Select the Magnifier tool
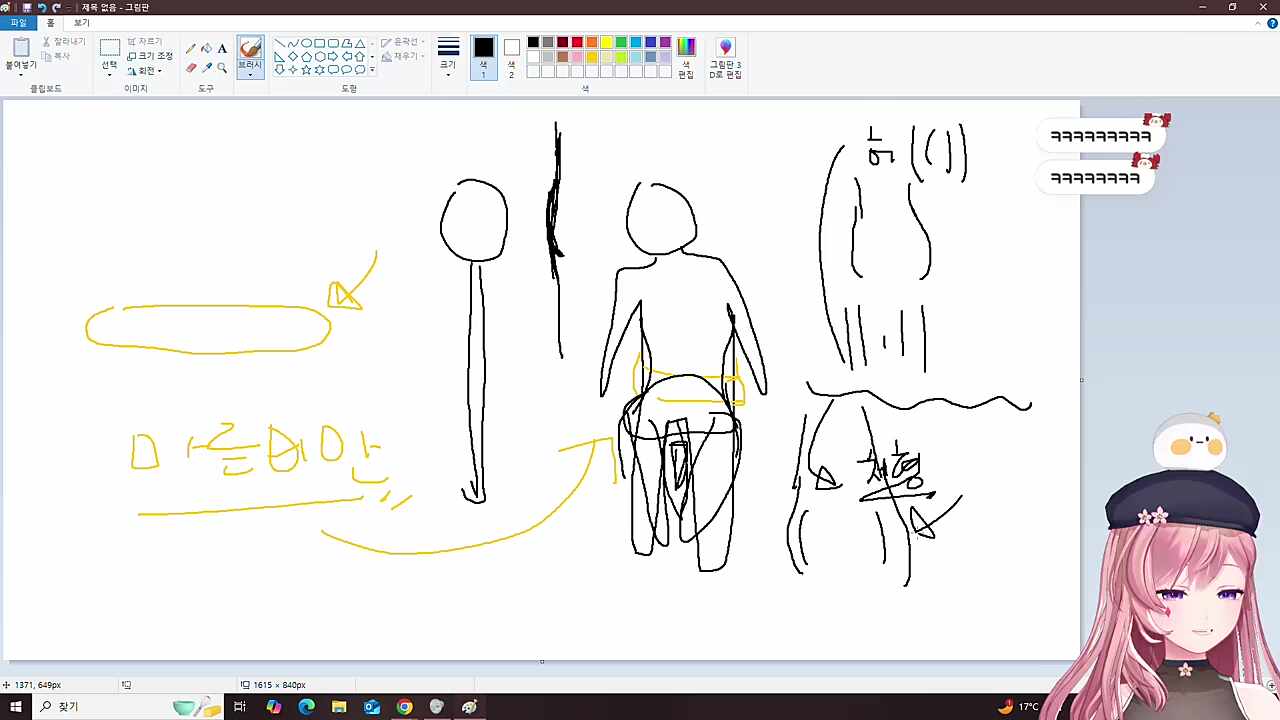Image resolution: width=1280 pixels, height=720 pixels. pos(222,68)
